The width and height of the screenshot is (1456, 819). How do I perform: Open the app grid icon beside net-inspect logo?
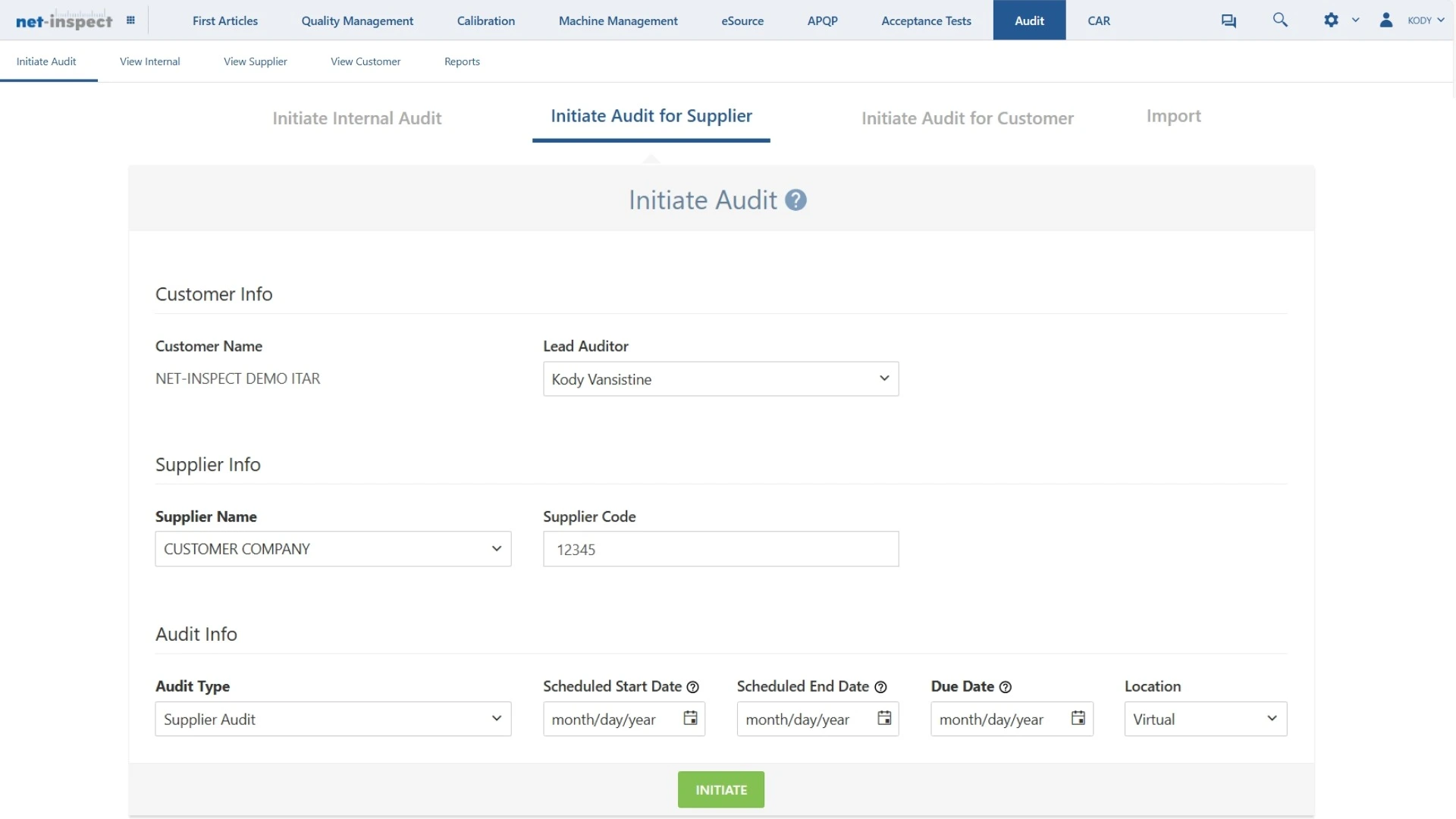130,20
